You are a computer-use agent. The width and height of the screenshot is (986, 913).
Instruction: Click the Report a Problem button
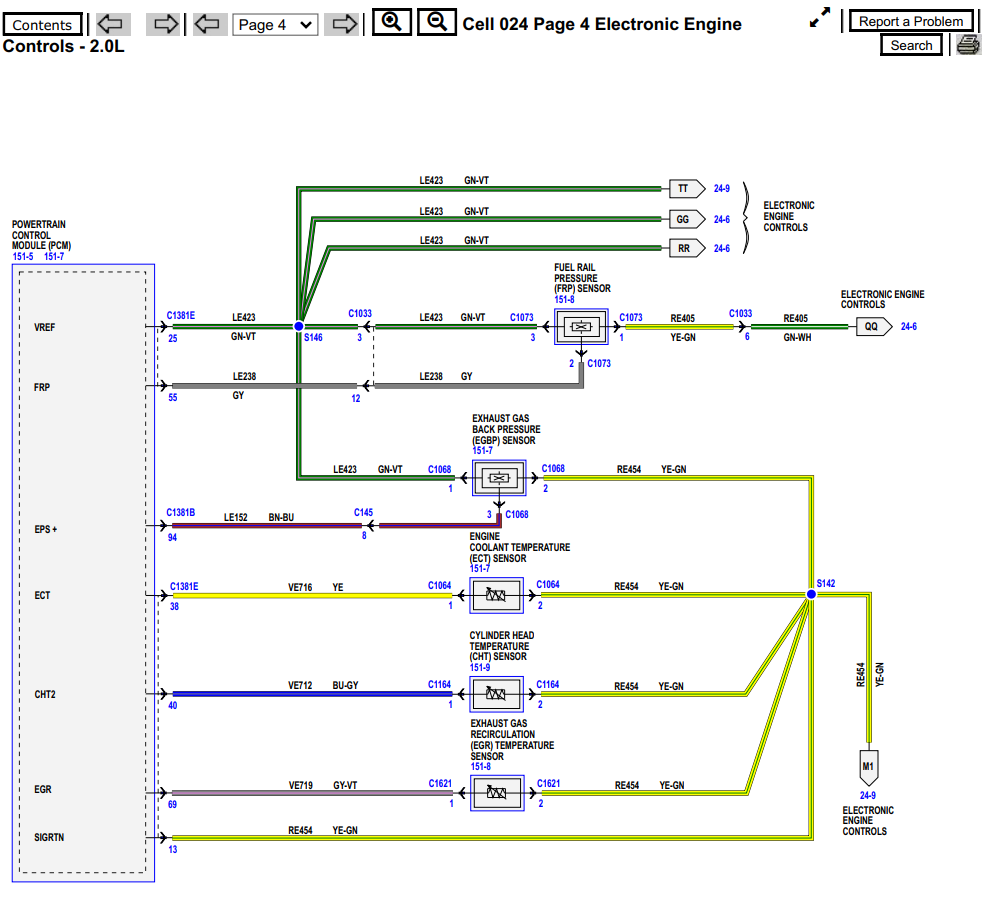point(911,21)
